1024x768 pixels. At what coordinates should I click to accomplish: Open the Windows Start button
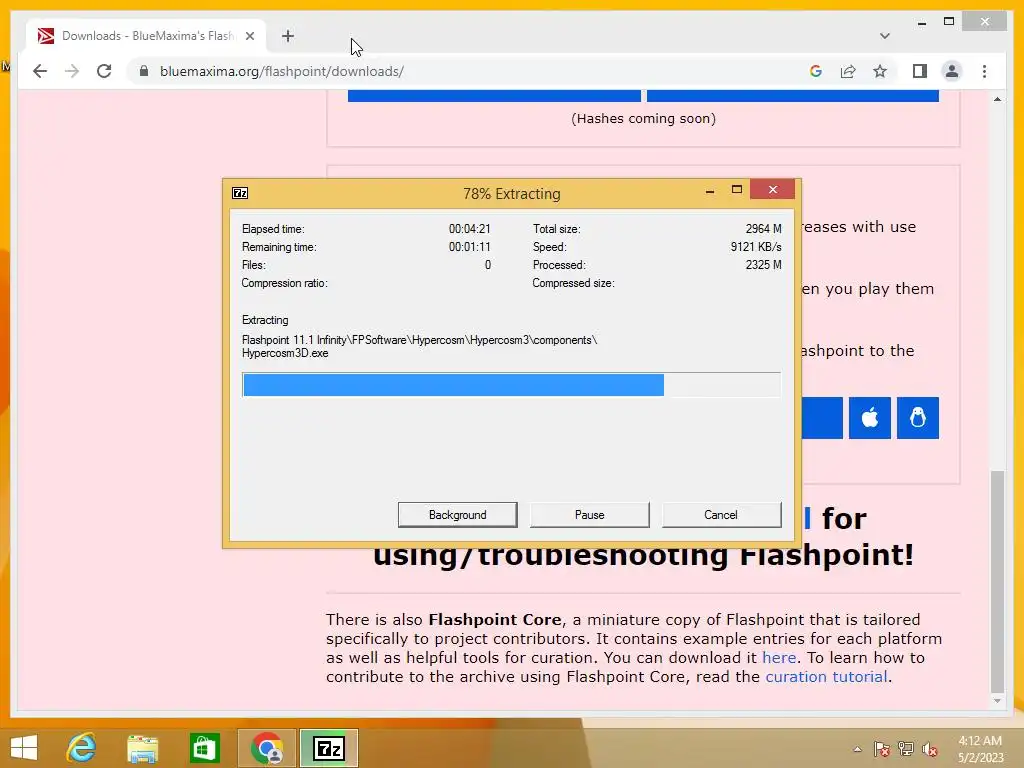point(24,748)
